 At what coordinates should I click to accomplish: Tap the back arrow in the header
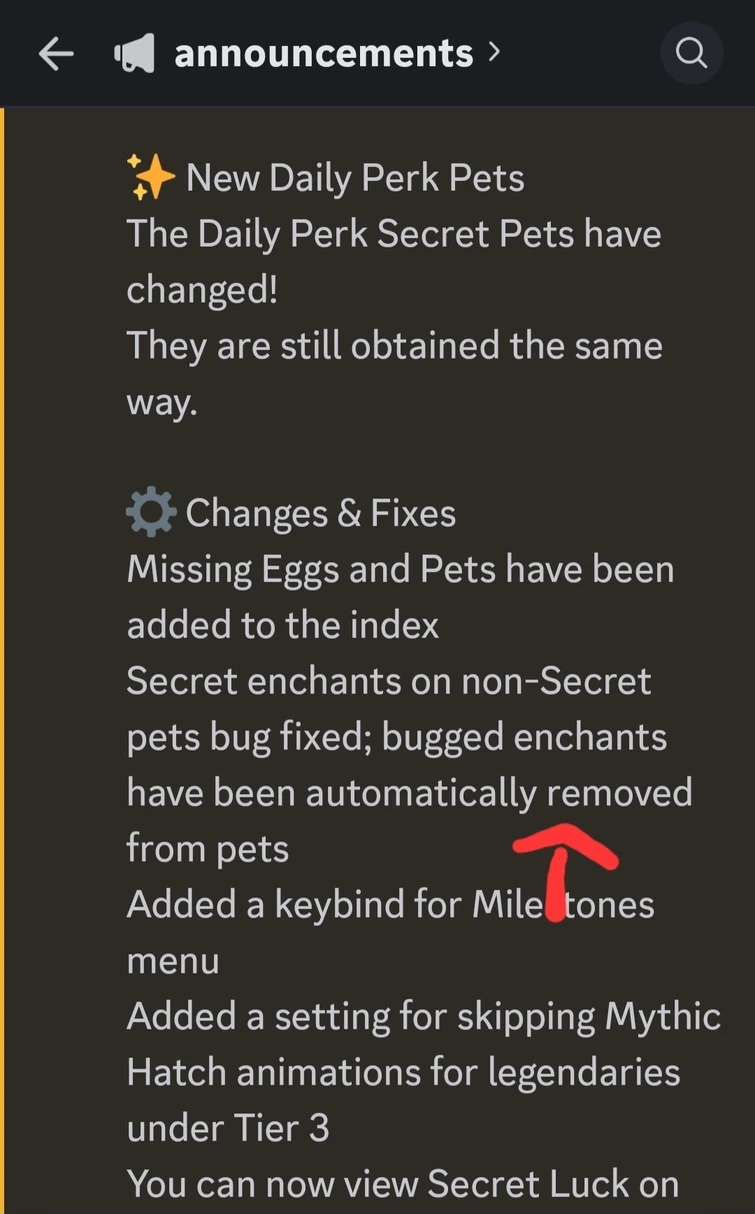tap(56, 53)
